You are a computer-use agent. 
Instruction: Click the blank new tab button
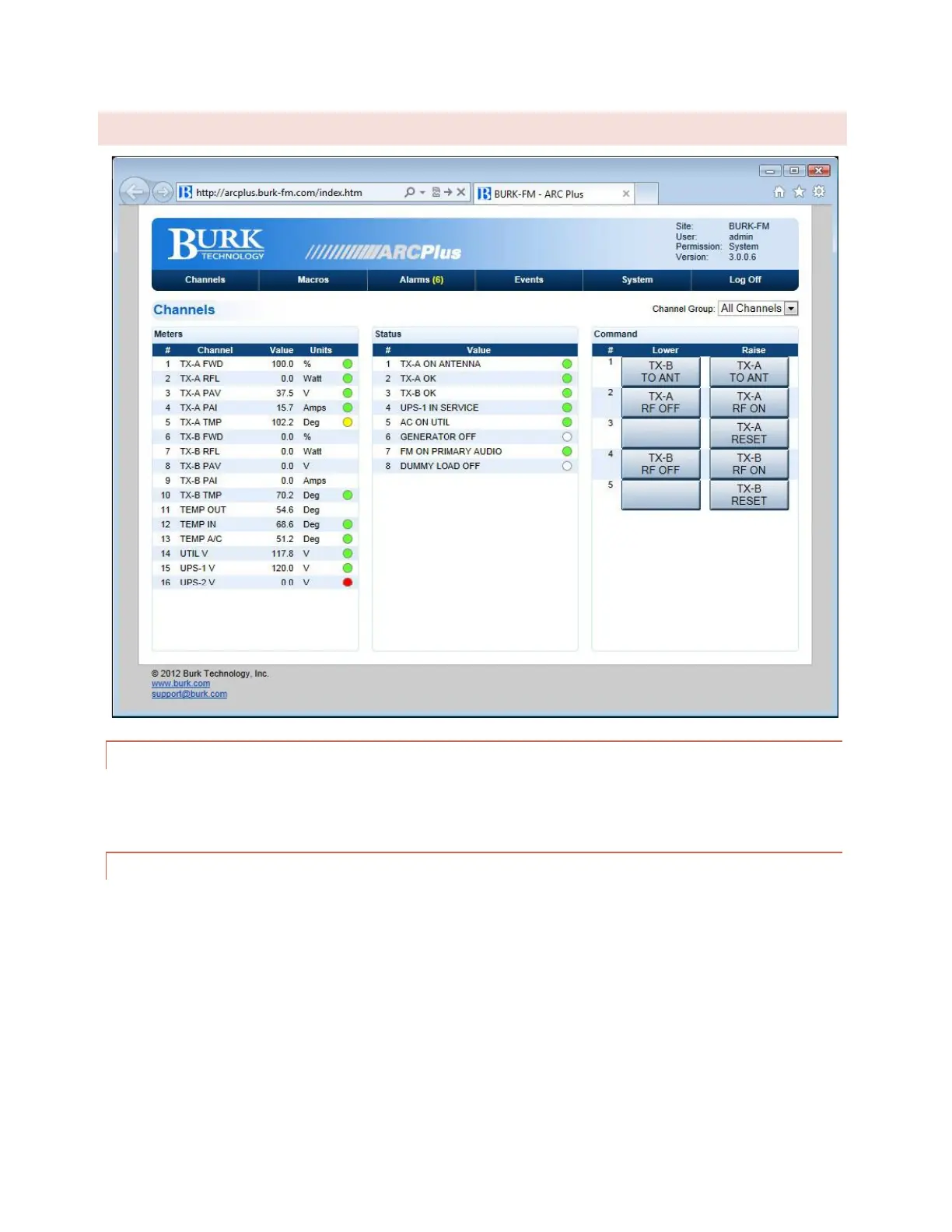pyautogui.click(x=646, y=194)
